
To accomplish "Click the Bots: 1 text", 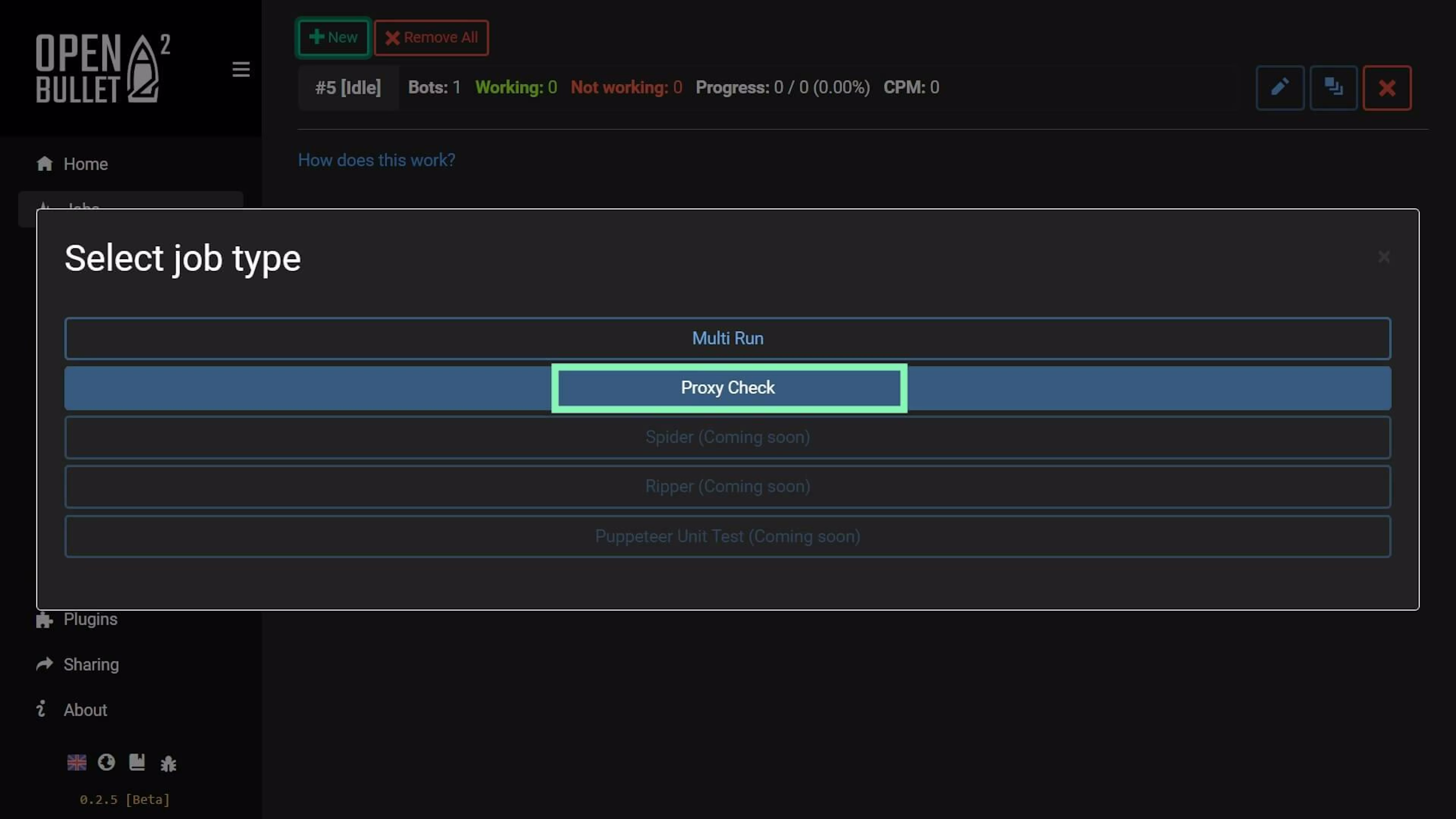I will coord(434,87).
